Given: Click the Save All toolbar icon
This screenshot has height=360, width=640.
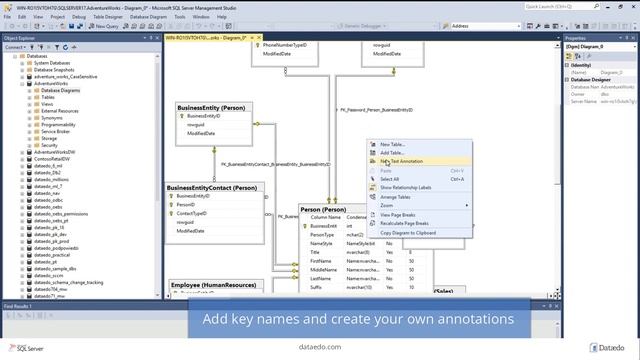Looking at the screenshot, I should point(80,26).
